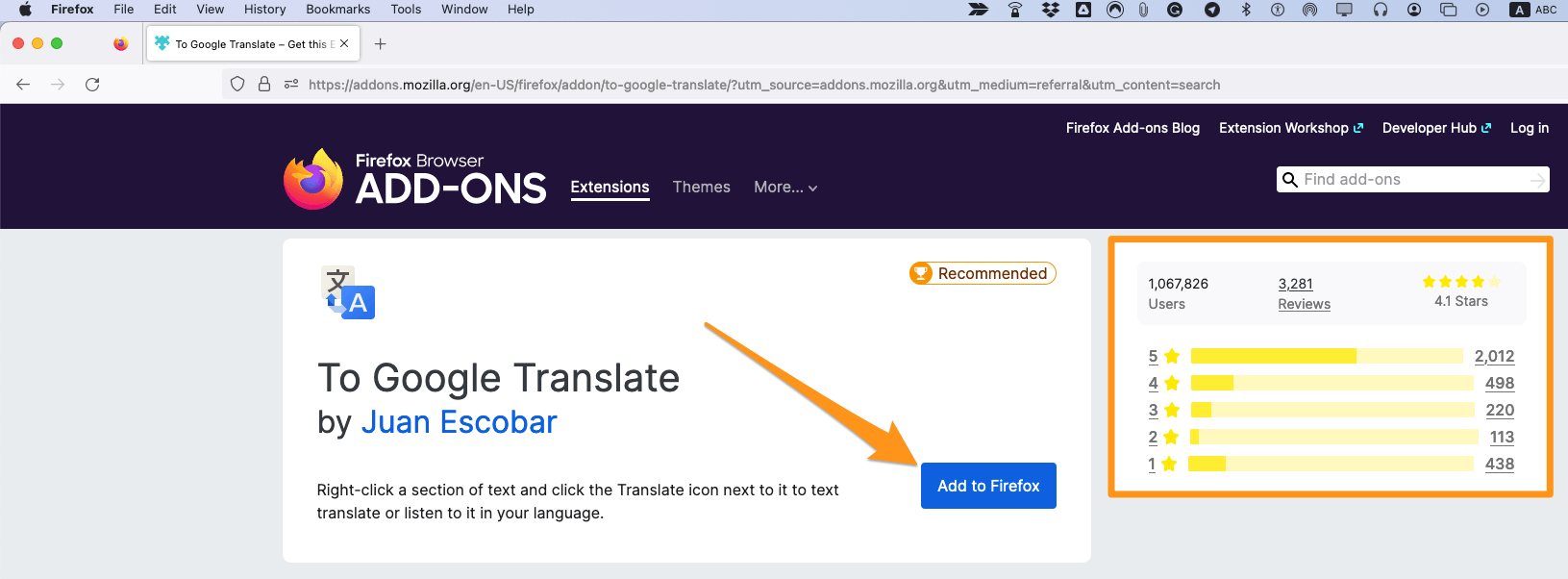Click the padlock site security icon

264,85
